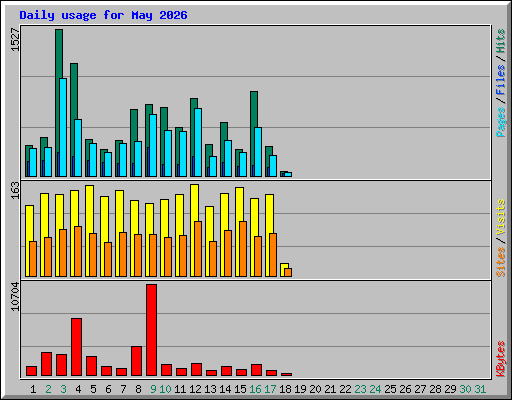Click day label 8 on the x-axis
512x400 pixels.
138,389
